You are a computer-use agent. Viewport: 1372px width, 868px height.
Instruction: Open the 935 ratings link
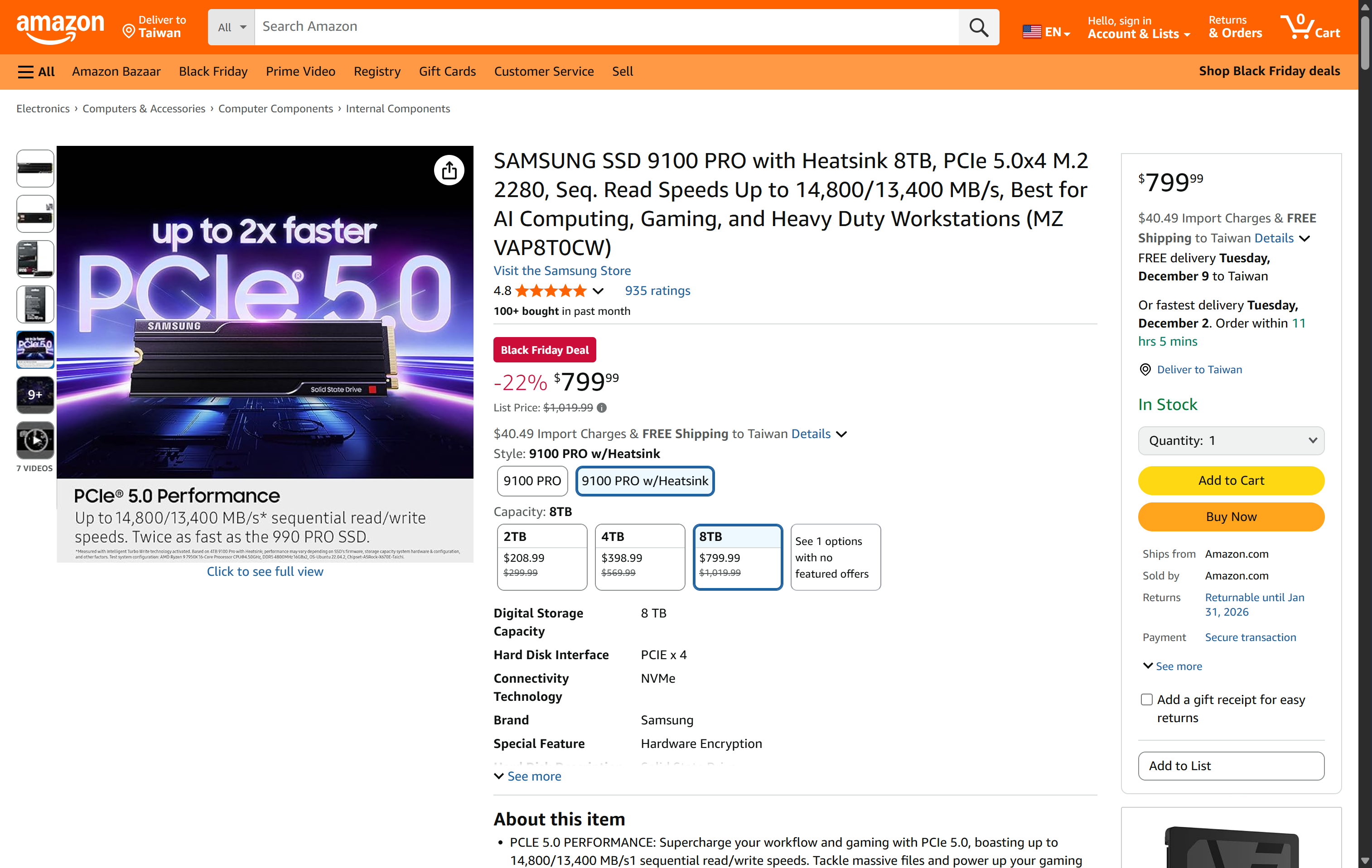click(657, 291)
